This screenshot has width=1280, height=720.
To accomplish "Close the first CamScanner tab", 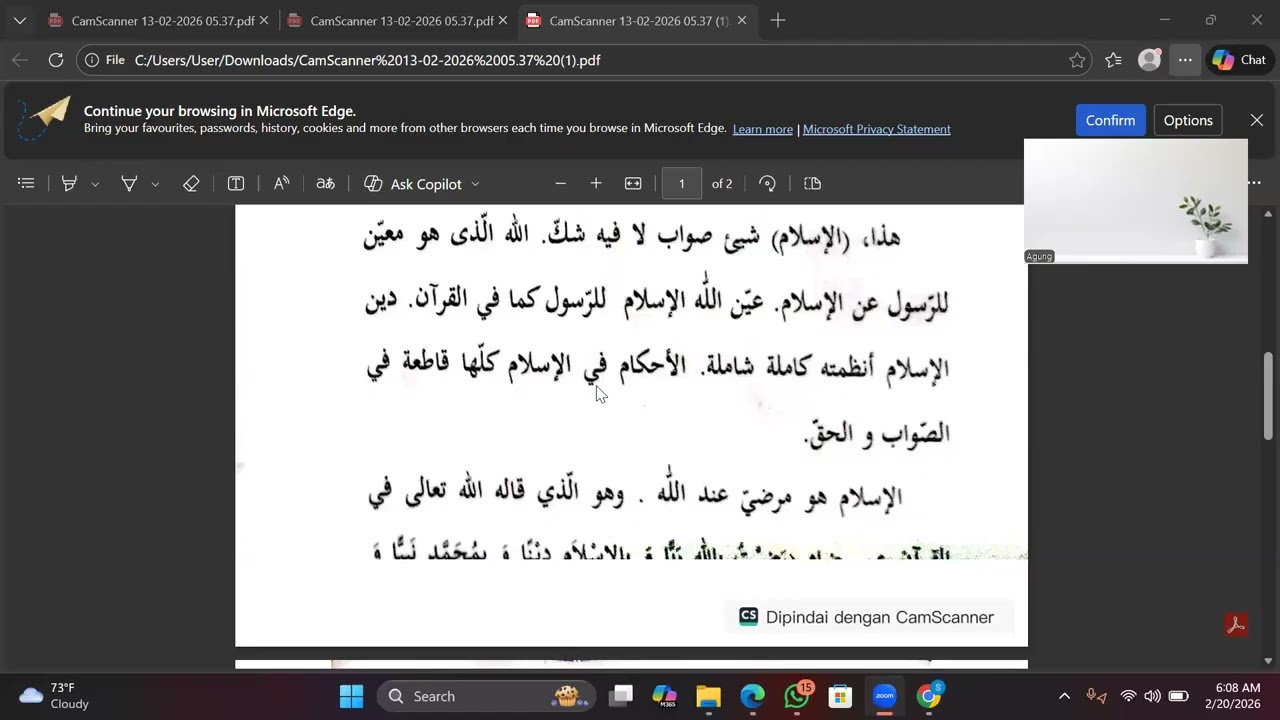I will (264, 20).
